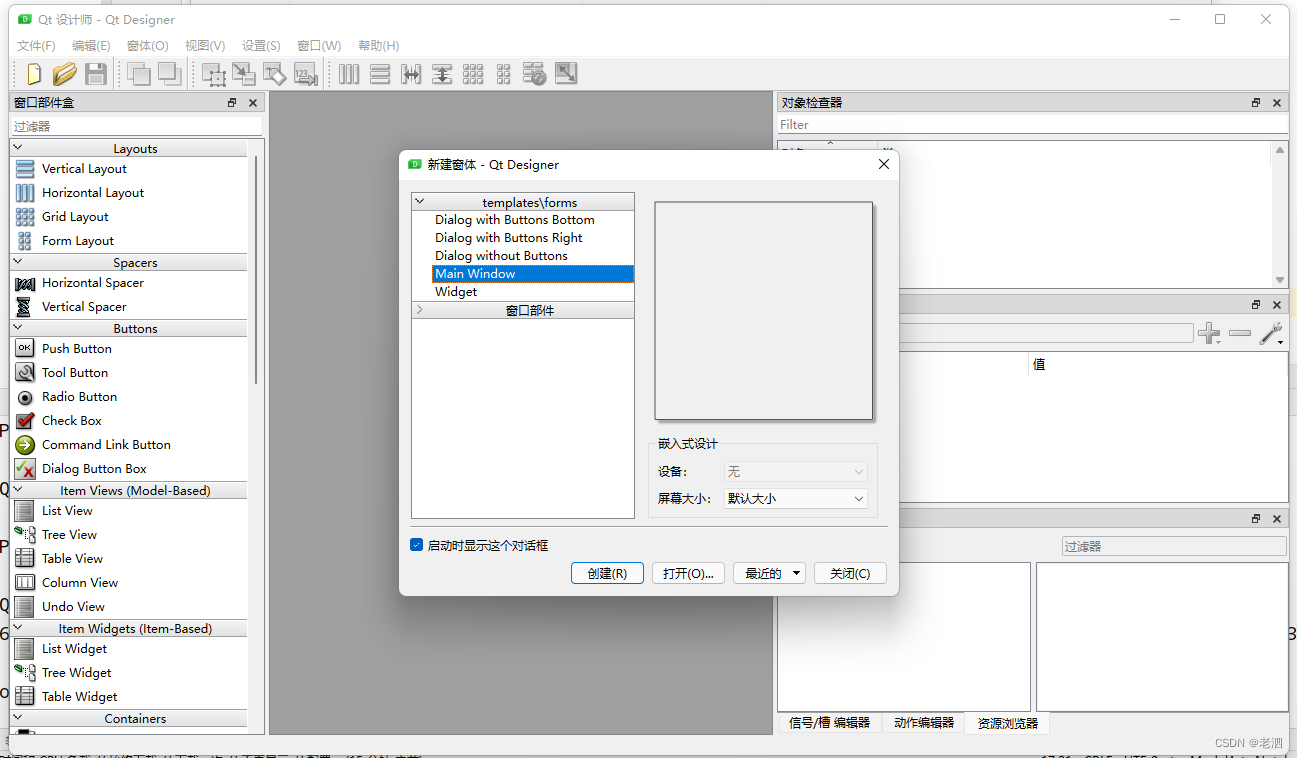Select the Edit Widgets mode icon
The image size is (1297, 758).
pyautogui.click(x=213, y=73)
